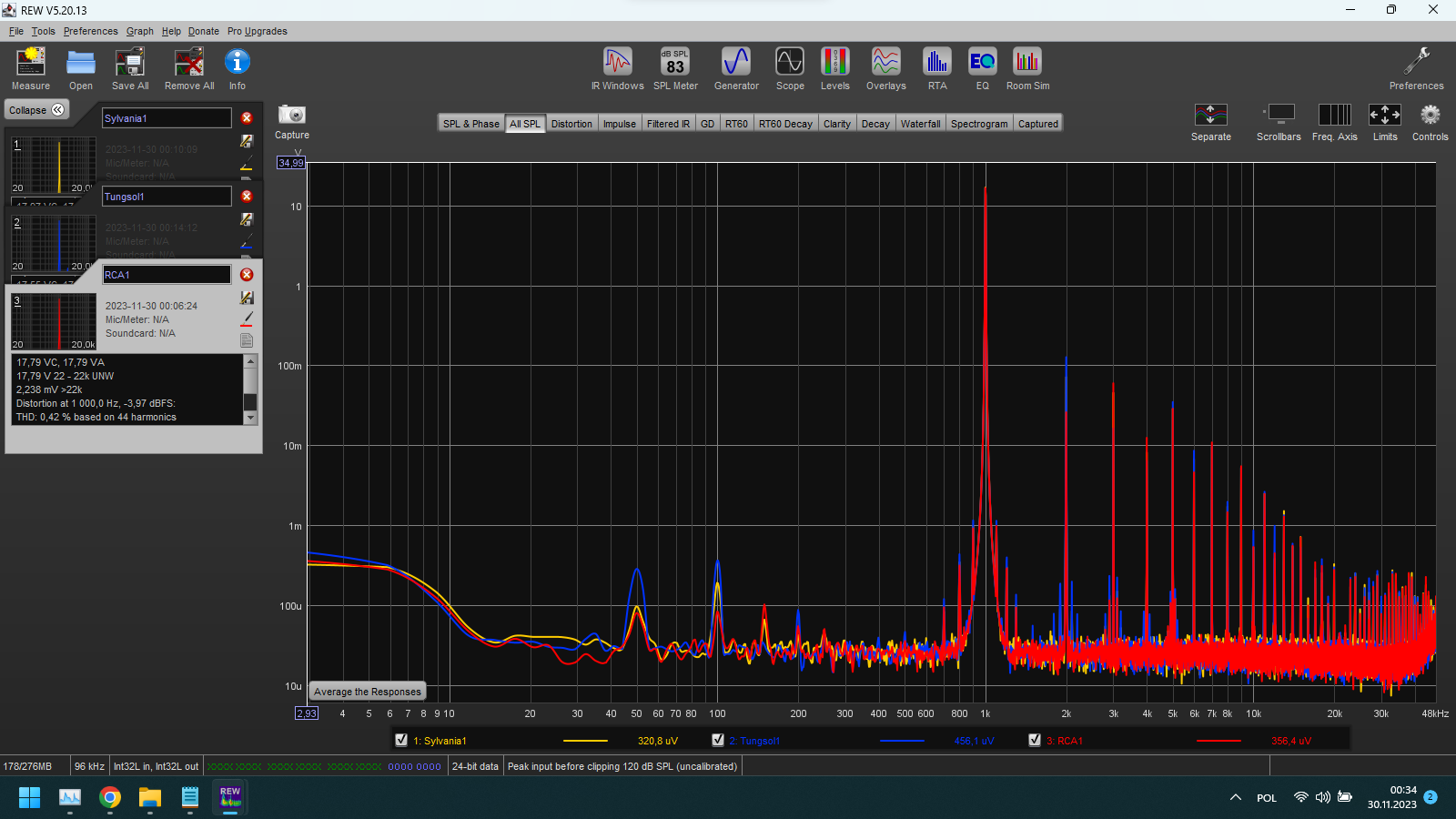Edit the Tungsol1 name field

[167, 197]
